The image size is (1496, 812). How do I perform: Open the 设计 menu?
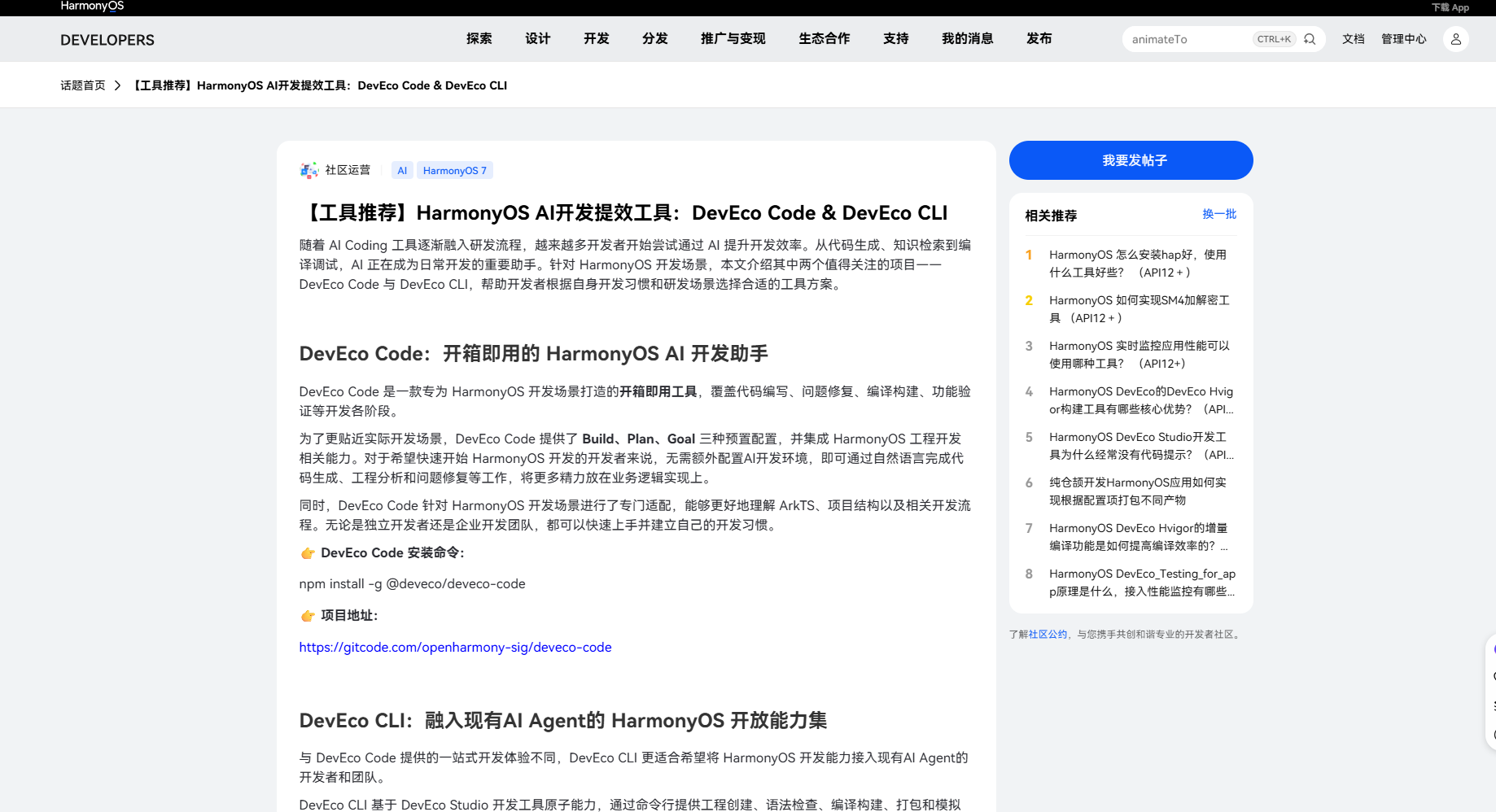coord(538,39)
